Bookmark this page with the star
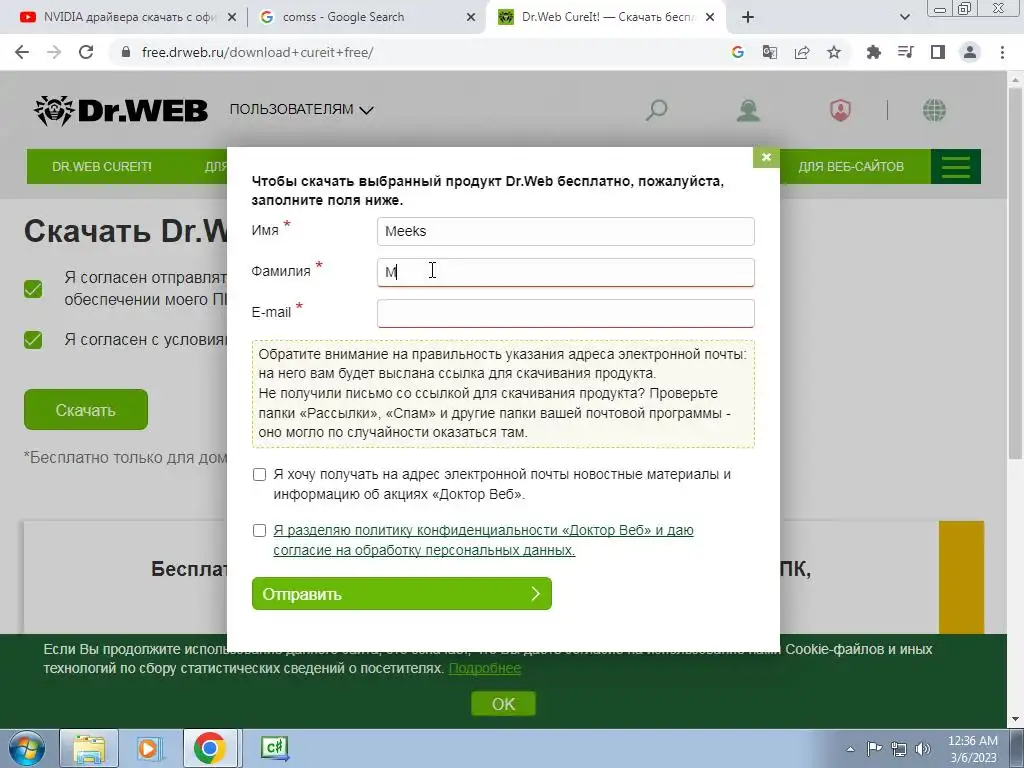The image size is (1024, 768). click(834, 52)
